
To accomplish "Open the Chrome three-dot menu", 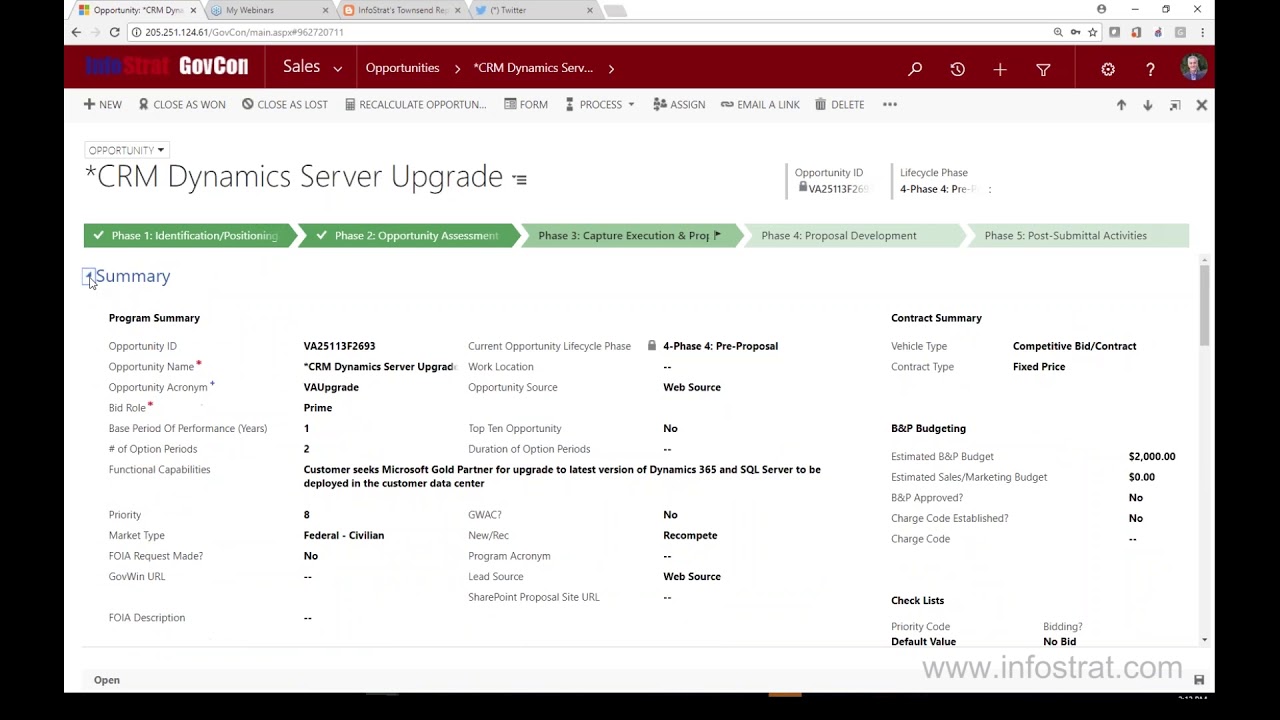I will [1202, 32].
